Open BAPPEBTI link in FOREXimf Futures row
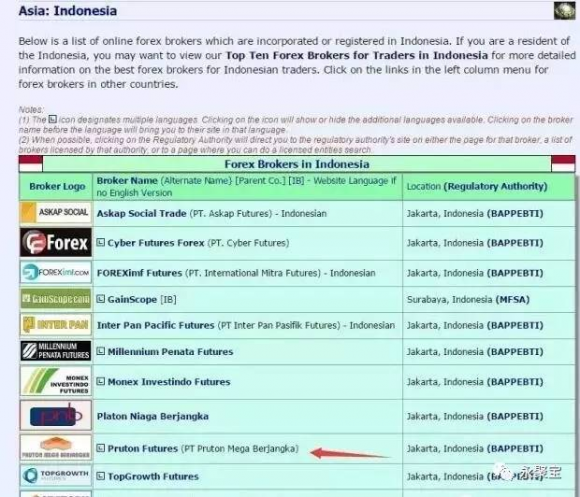 coord(515,273)
